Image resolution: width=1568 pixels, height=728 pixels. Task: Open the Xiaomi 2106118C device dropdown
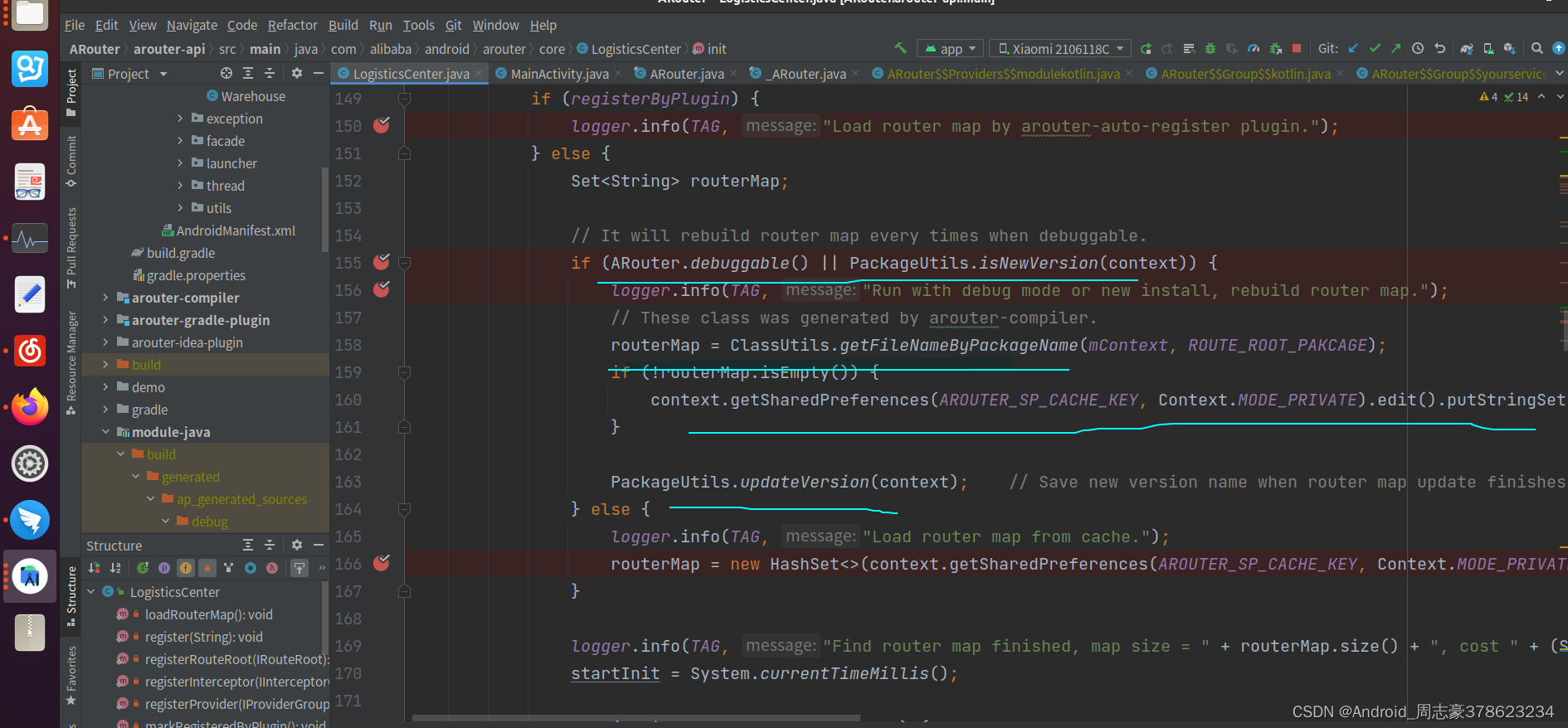tap(1060, 49)
